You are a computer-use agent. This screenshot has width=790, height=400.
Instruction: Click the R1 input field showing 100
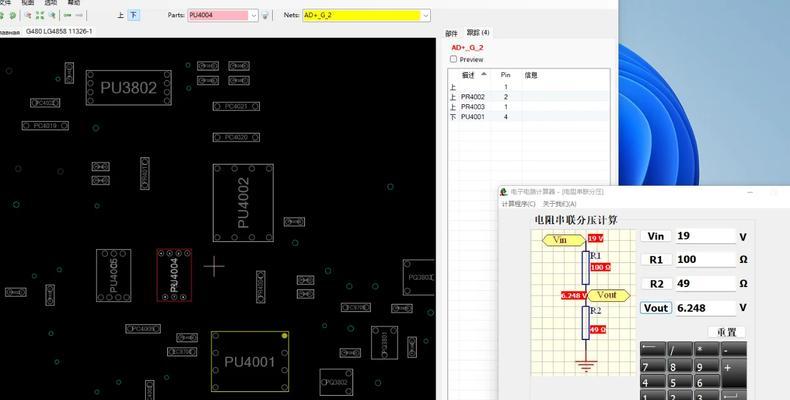[x=705, y=259]
